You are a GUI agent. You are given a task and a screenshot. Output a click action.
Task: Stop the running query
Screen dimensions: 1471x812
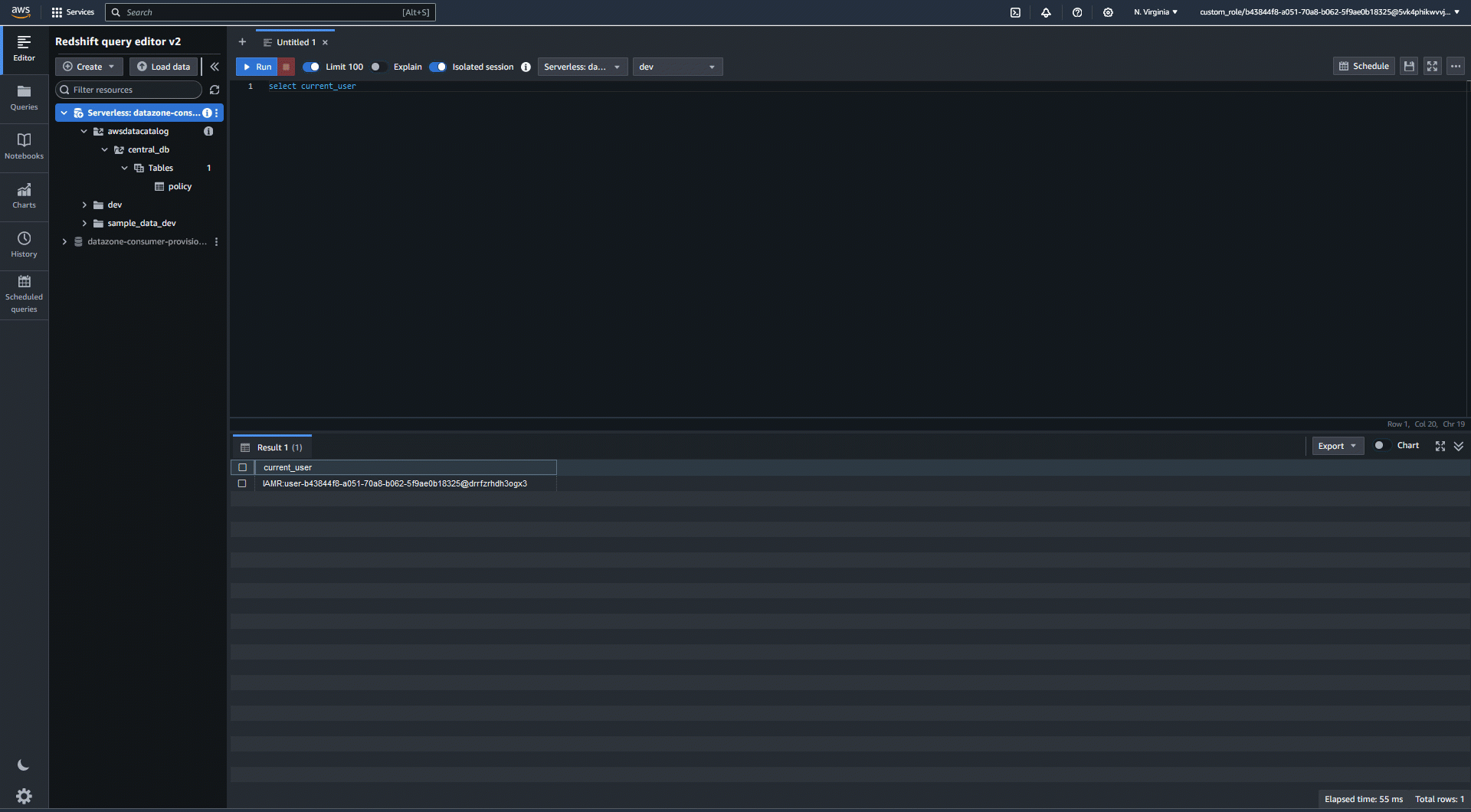[287, 67]
